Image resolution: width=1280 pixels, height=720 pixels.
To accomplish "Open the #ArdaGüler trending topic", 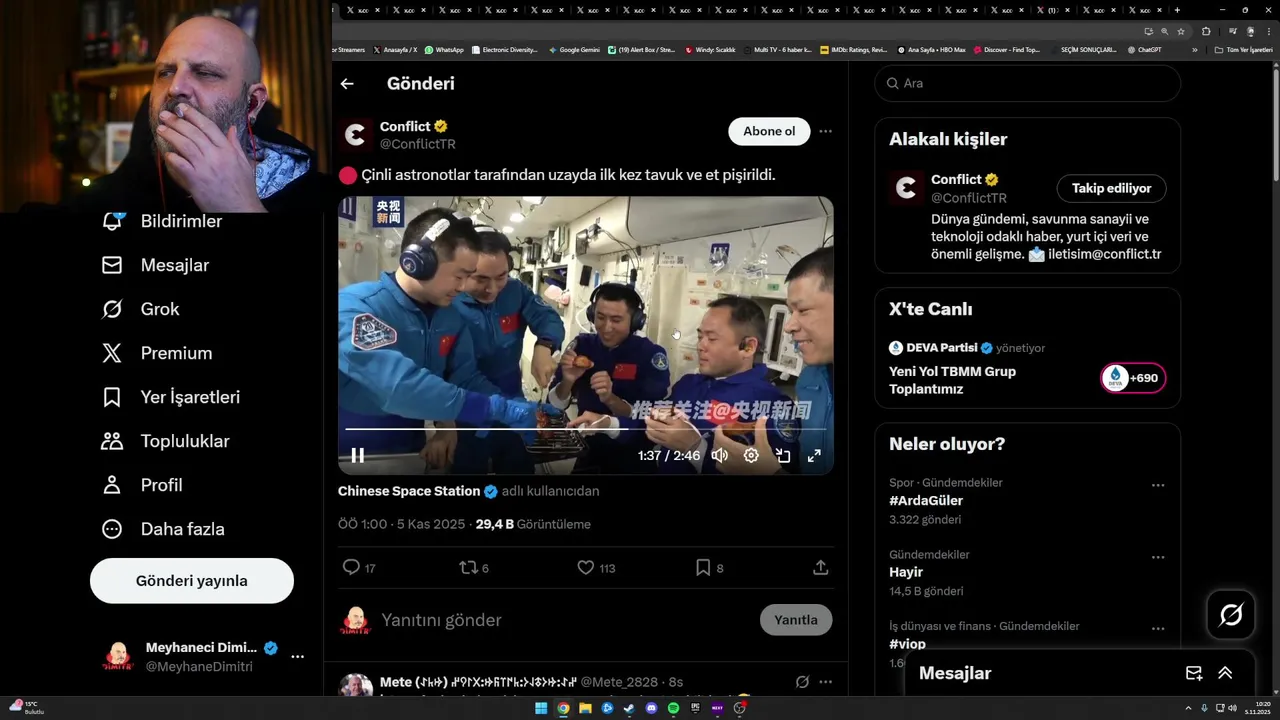I will click(926, 501).
